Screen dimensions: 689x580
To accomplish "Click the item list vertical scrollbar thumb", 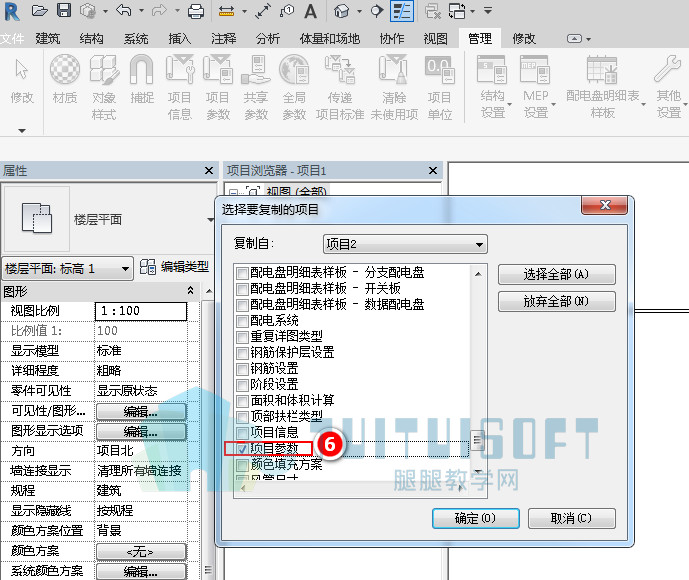I will [x=478, y=440].
